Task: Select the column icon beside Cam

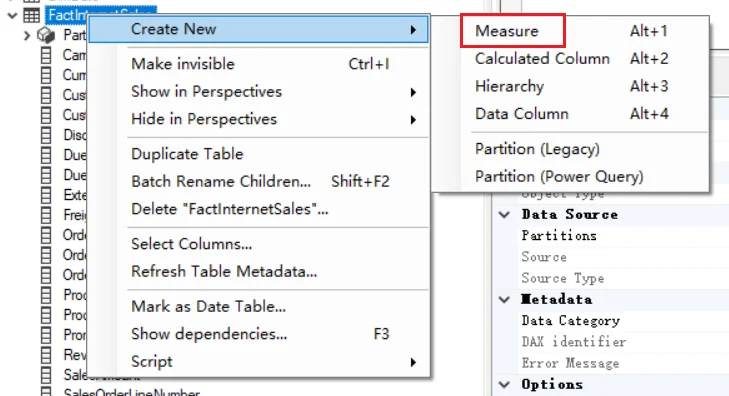Action: click(46, 55)
